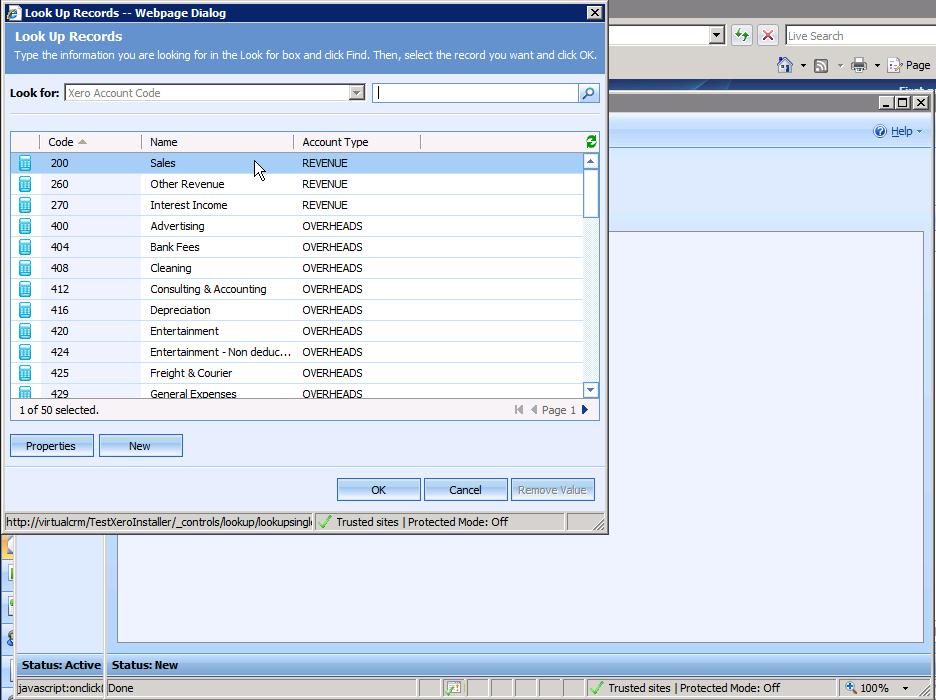Select the Entertainment - Non deduc... record
The image size is (936, 700).
tap(297, 352)
